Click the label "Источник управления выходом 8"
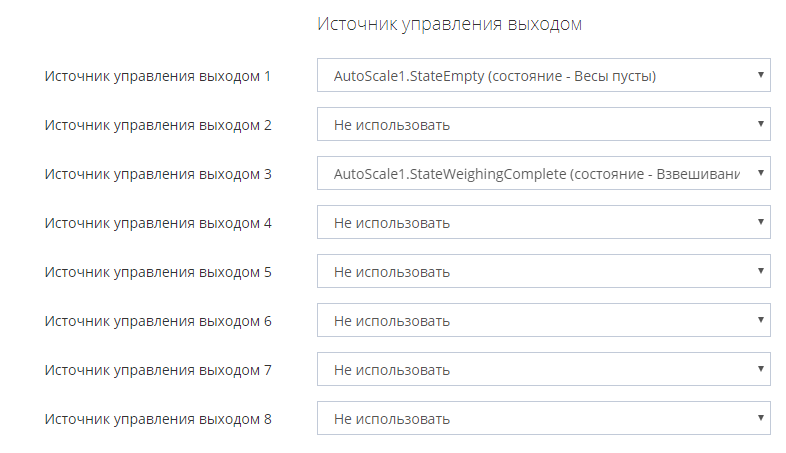Viewport: 786px width, 453px height. pyautogui.click(x=158, y=418)
